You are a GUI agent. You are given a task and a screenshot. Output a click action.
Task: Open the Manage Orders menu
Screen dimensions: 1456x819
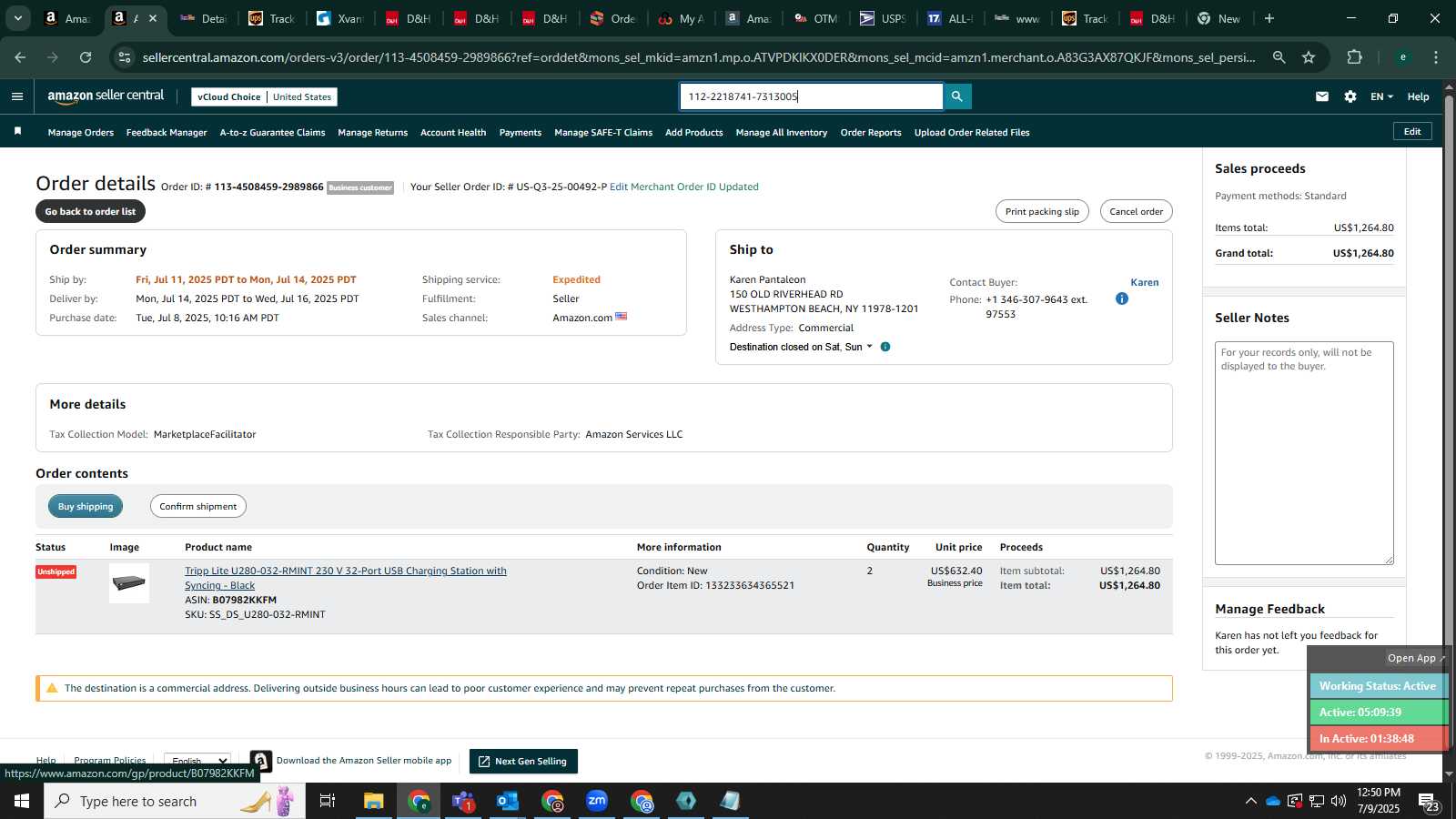81,133
